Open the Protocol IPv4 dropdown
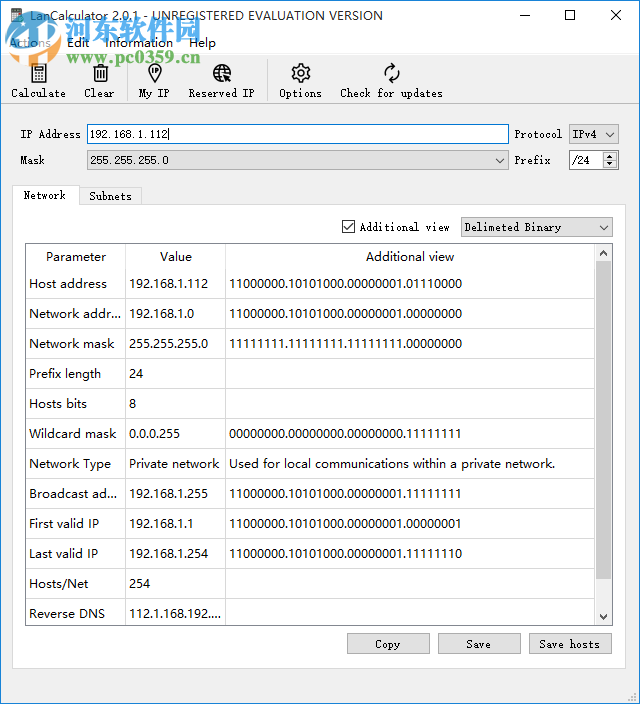 click(593, 134)
